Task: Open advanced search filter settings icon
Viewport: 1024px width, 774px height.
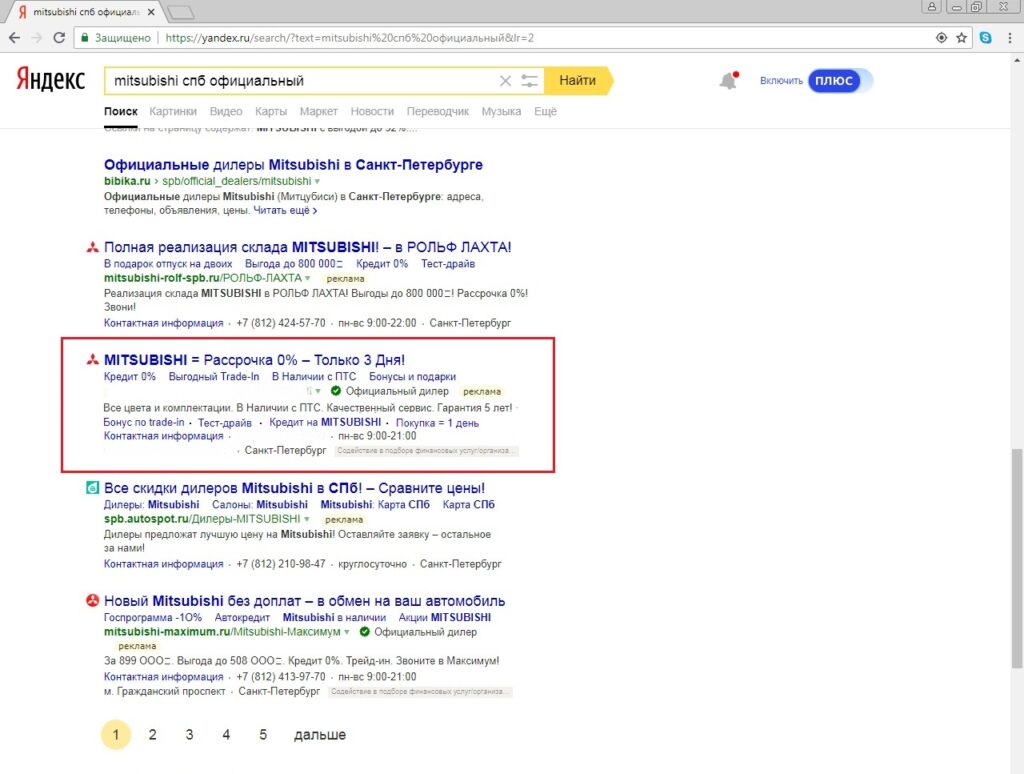Action: [x=529, y=81]
